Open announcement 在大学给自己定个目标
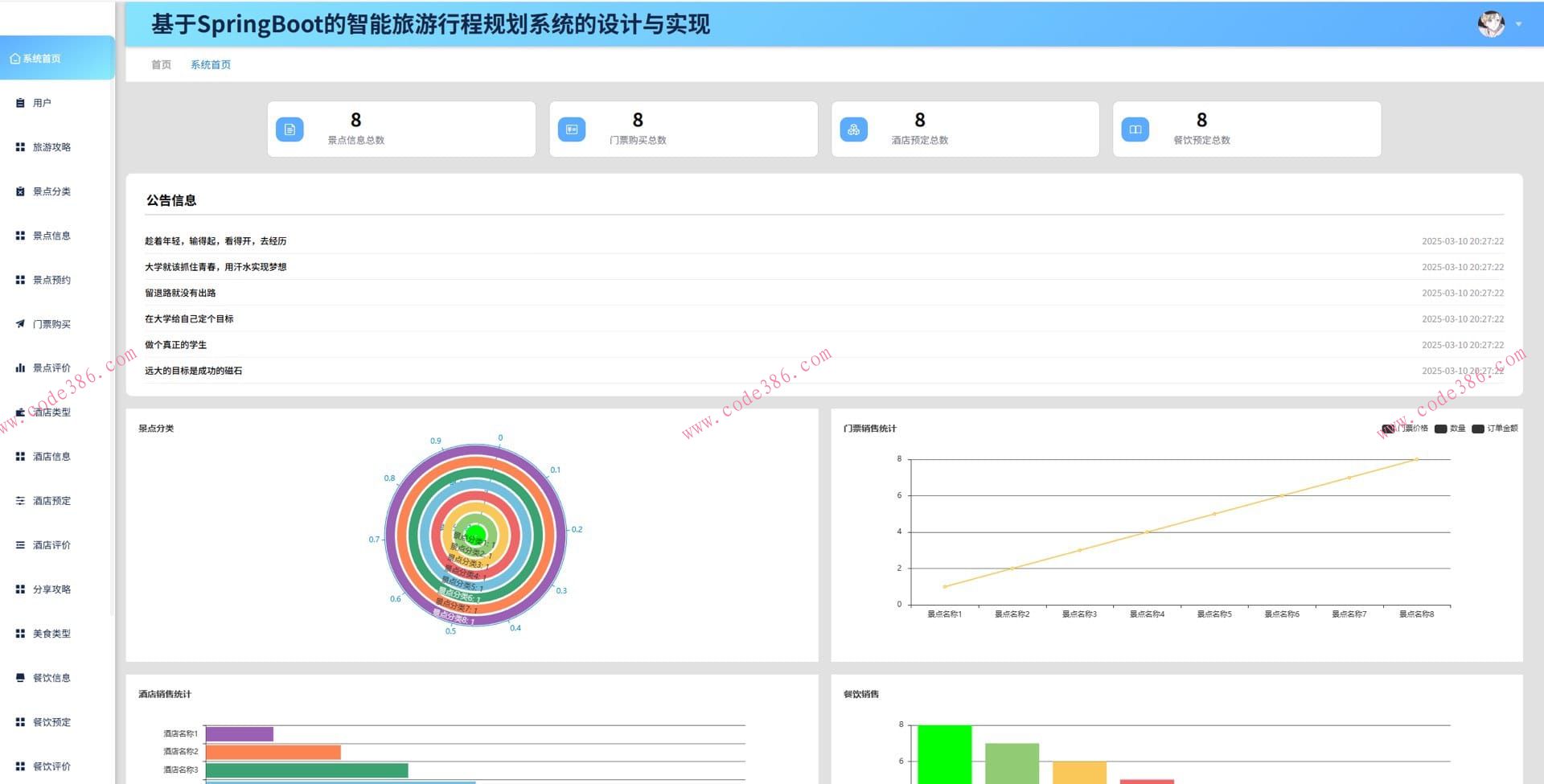This screenshot has width=1544, height=784. tap(189, 319)
